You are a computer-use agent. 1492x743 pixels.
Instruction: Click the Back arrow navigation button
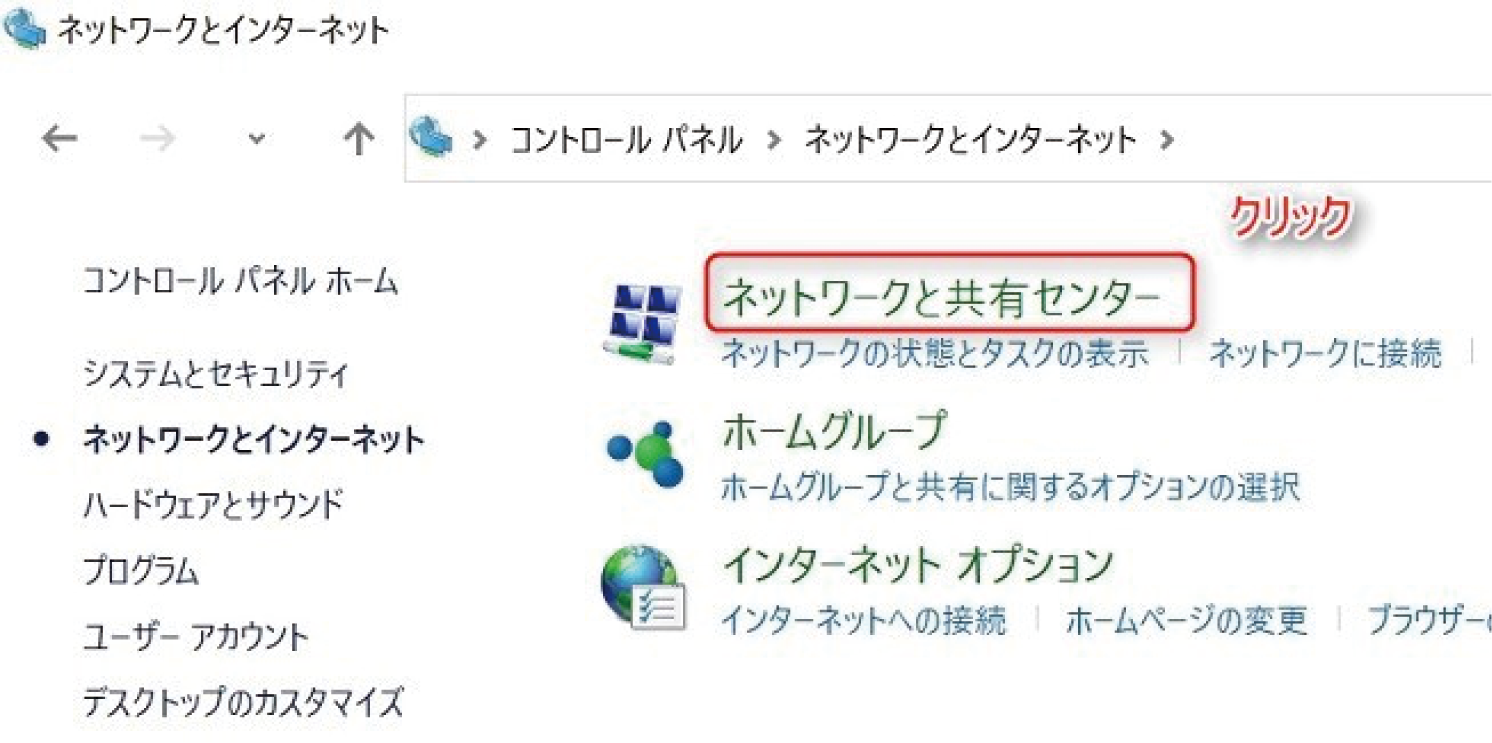coord(60,139)
